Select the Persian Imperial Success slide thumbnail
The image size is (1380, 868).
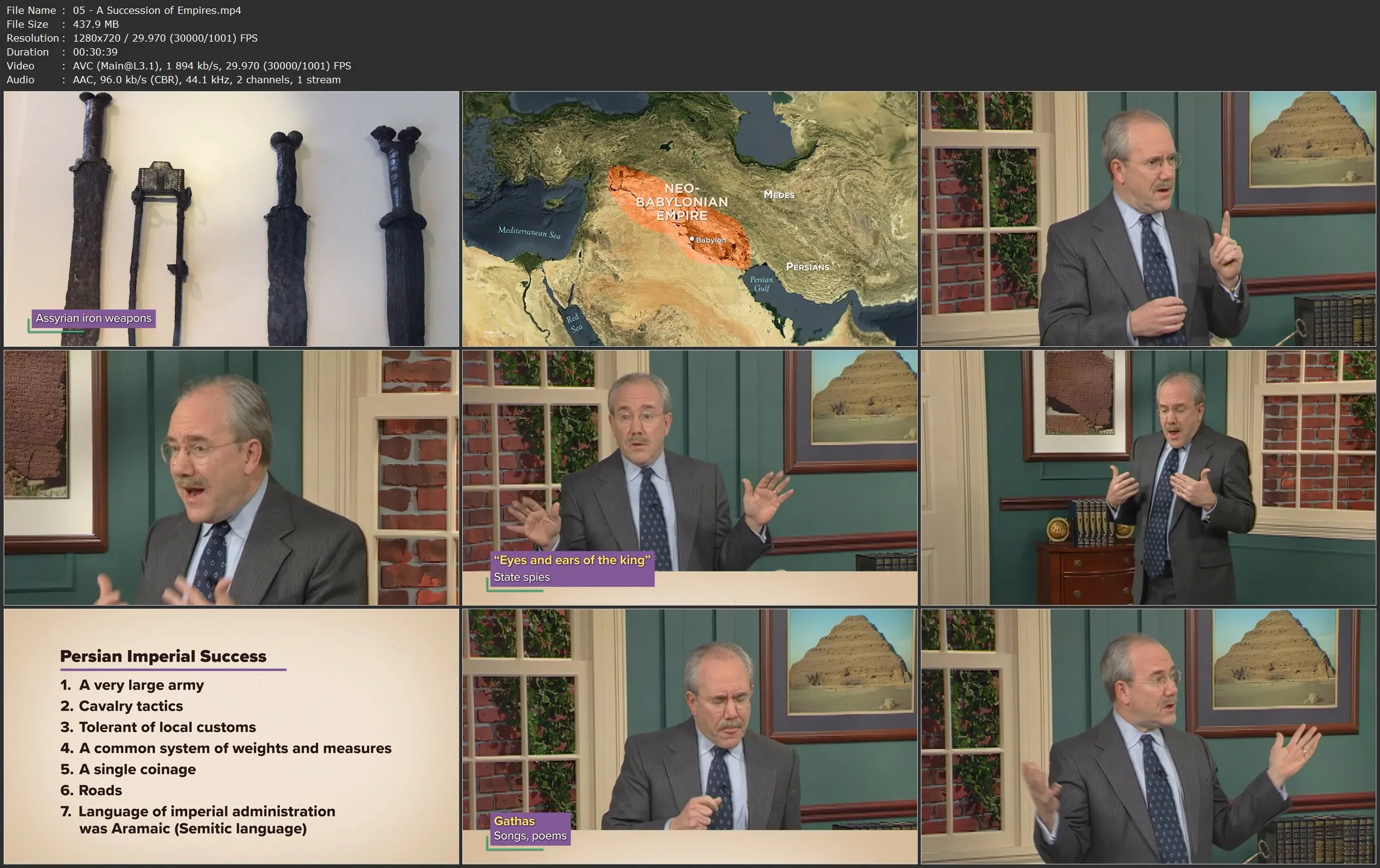coord(231,736)
